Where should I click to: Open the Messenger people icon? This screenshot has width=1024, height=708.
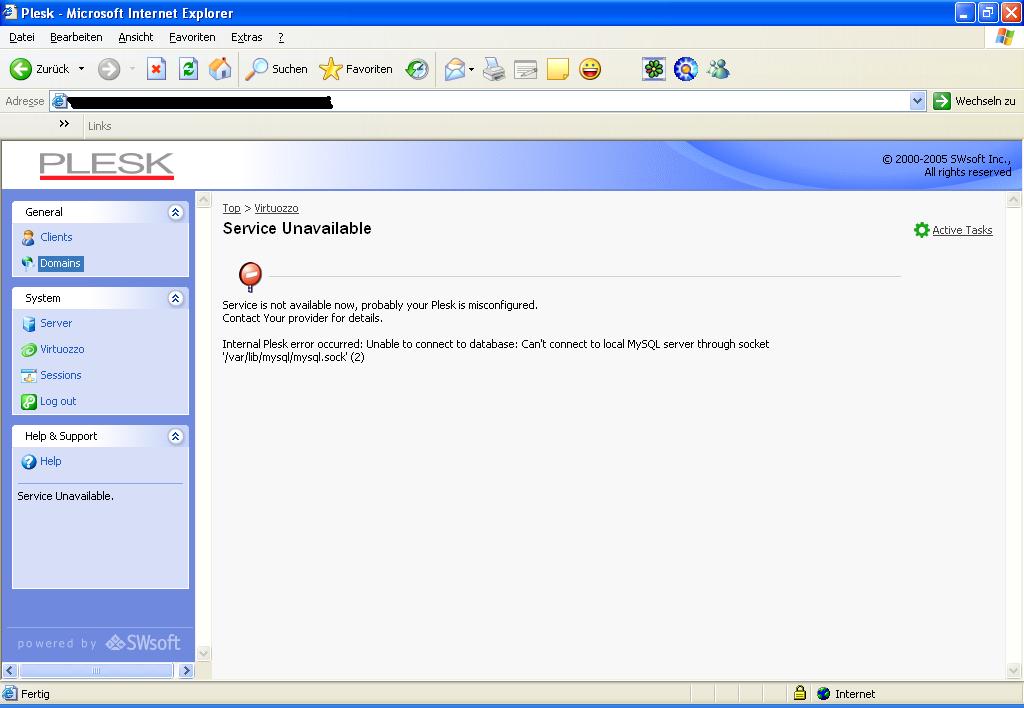(718, 69)
